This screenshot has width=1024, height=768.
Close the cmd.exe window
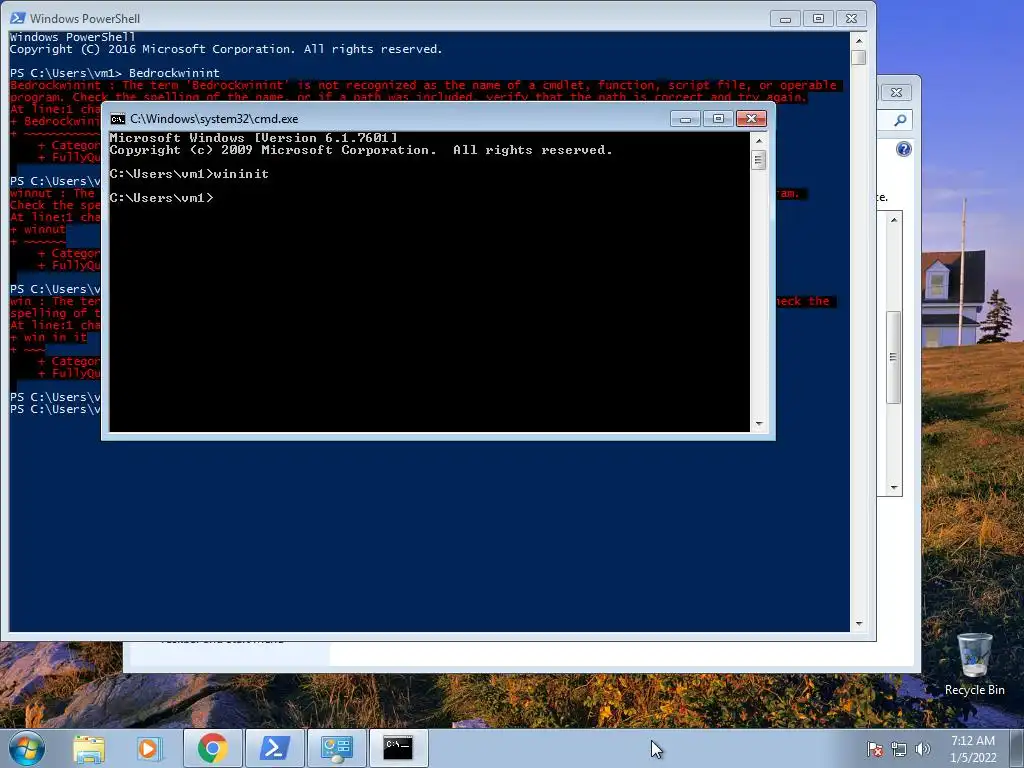752,119
